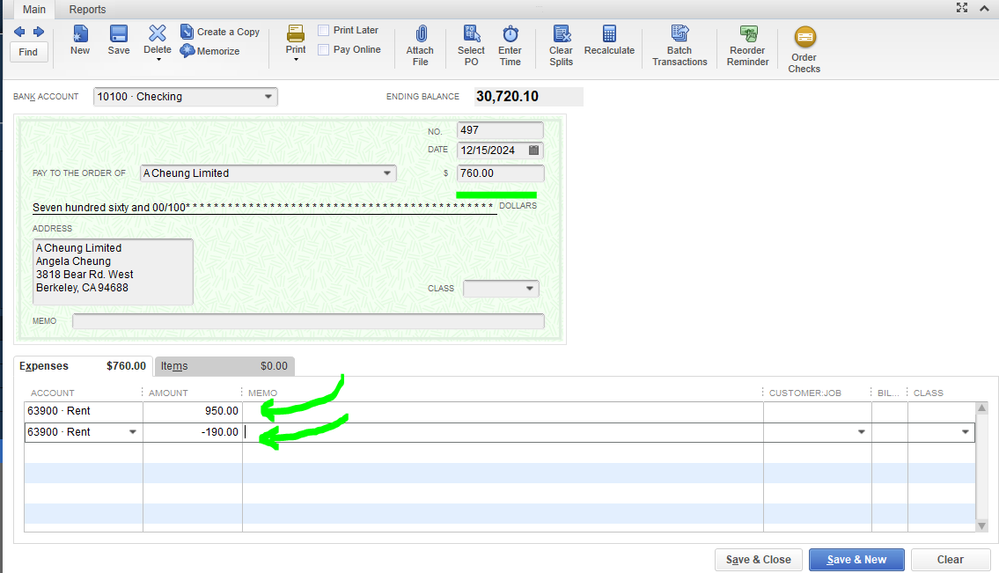Open Batch Transactions

click(x=680, y=46)
